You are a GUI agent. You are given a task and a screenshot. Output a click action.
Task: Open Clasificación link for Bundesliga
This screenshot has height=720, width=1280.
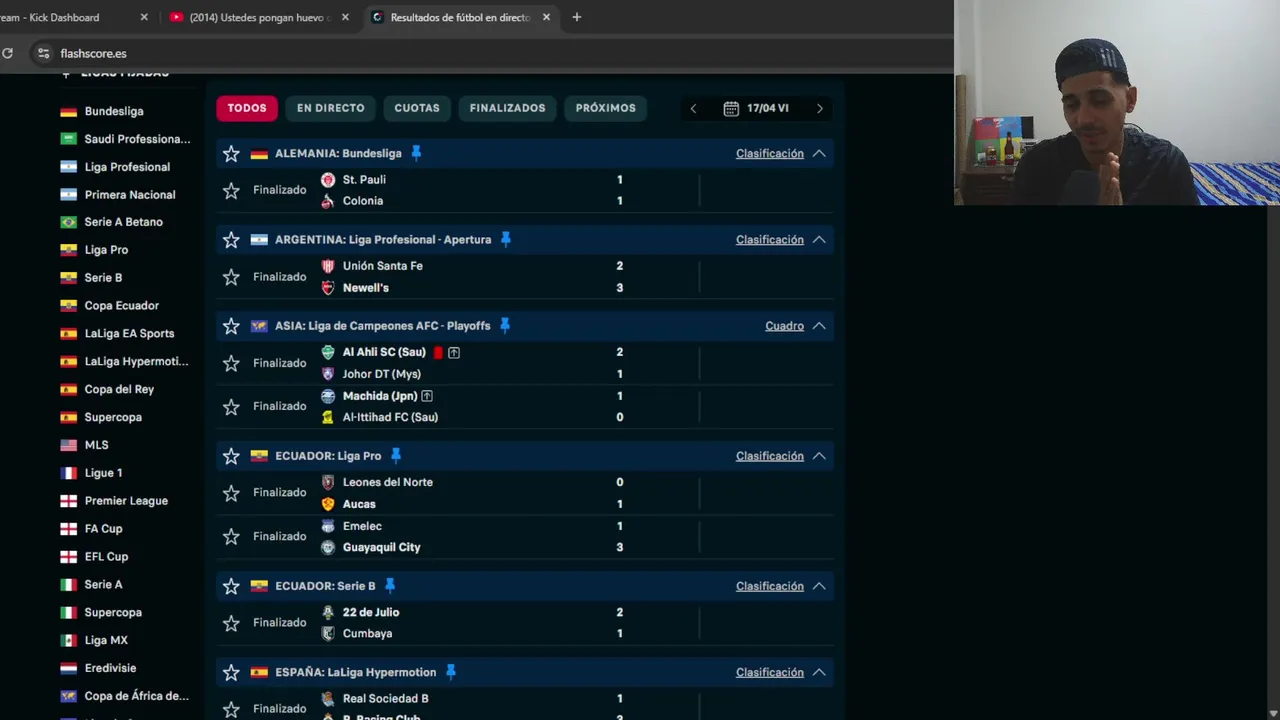tap(770, 154)
